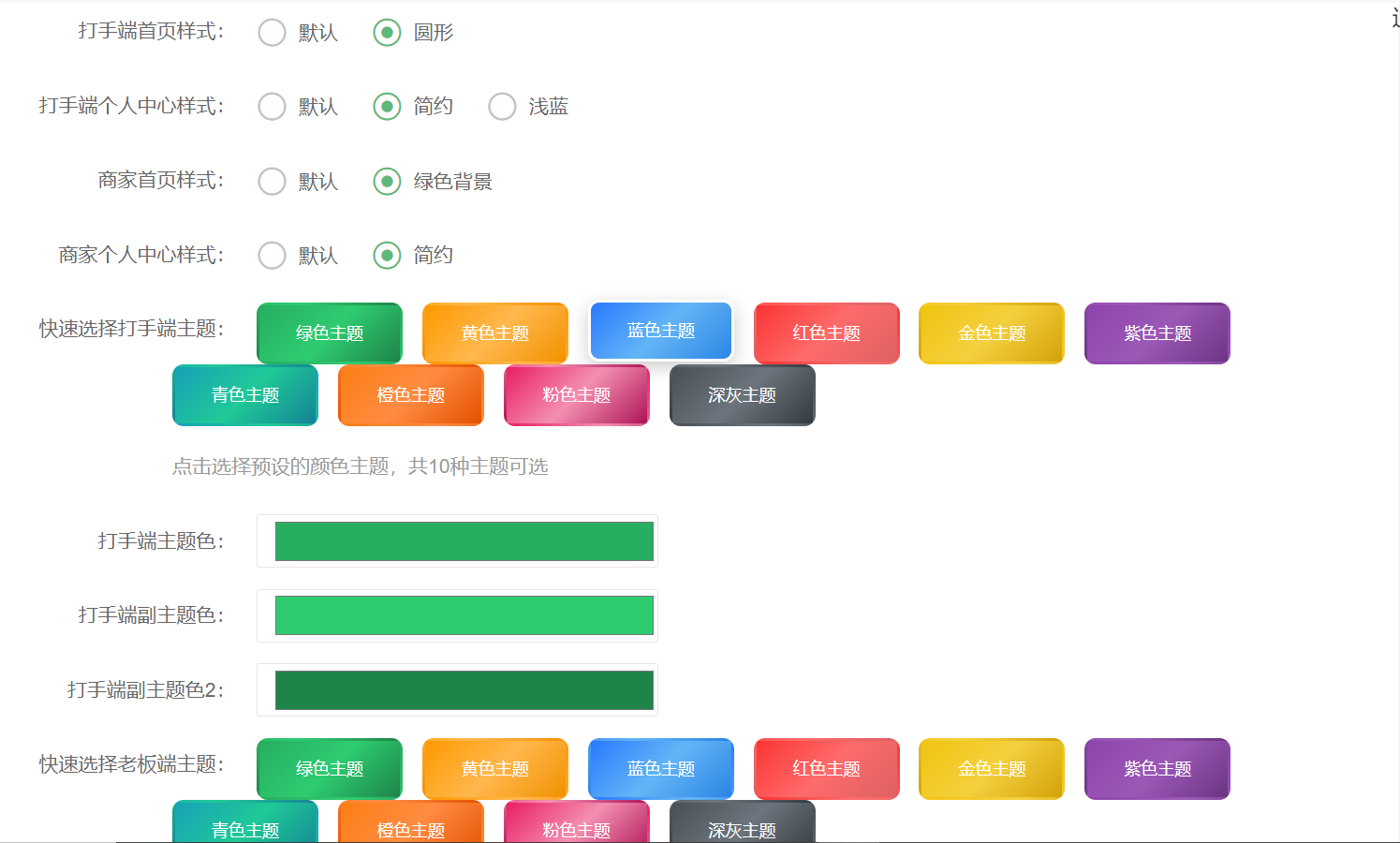Apply the 深灰主题 theme
1400x843 pixels.
point(742,395)
